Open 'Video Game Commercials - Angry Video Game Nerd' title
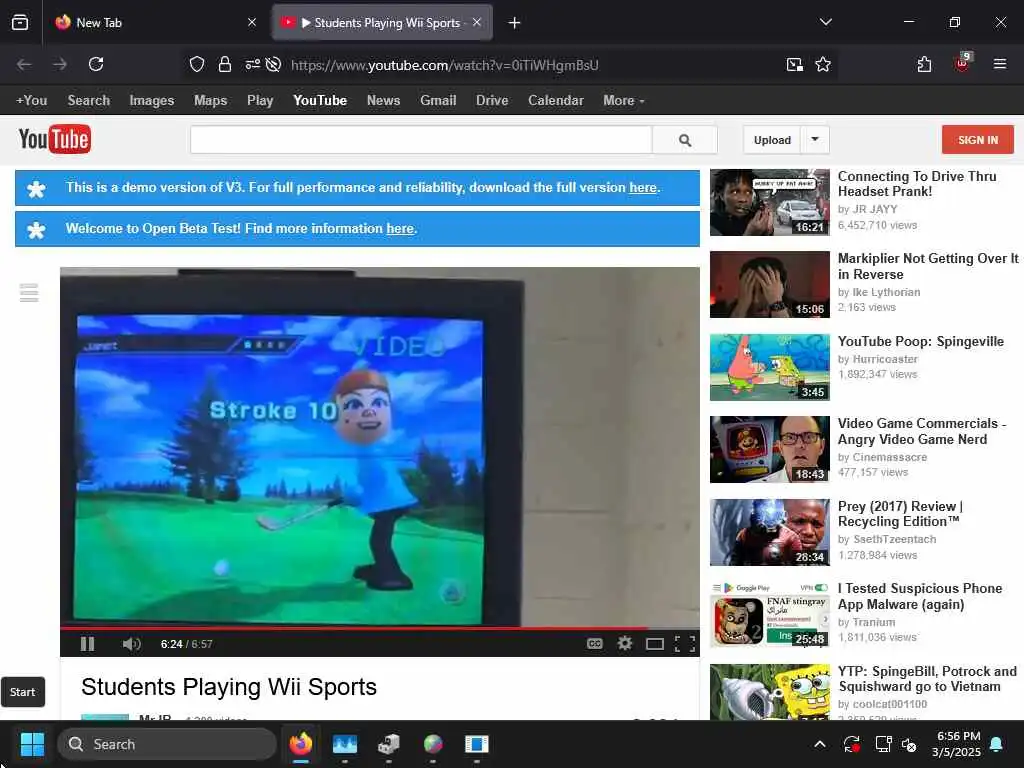Image resolution: width=1024 pixels, height=768 pixels. (x=921, y=431)
